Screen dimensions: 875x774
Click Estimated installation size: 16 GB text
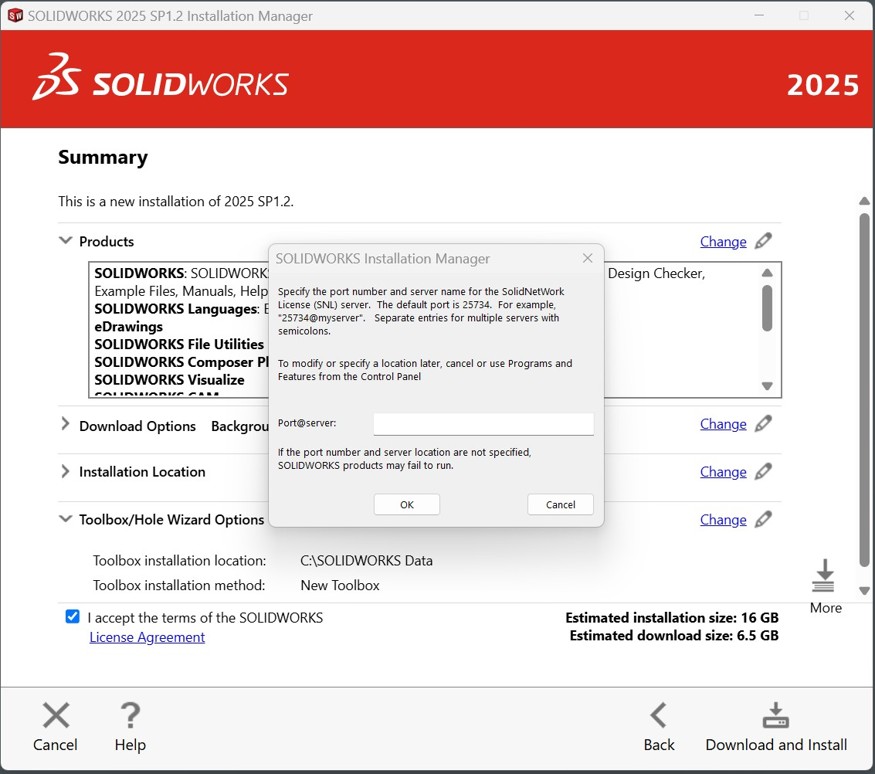pyautogui.click(x=671, y=618)
